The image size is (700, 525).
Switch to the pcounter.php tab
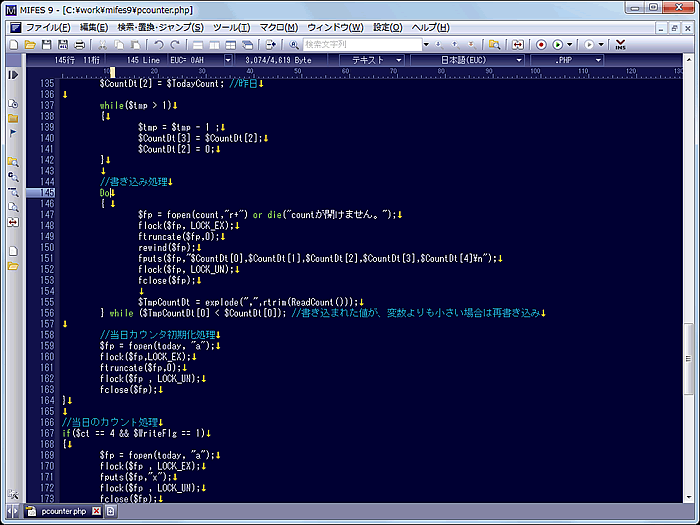click(x=63, y=511)
